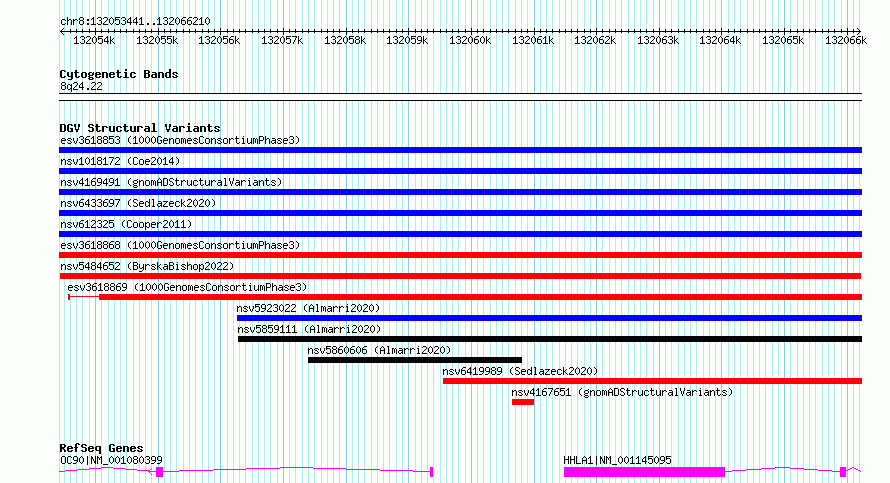Image resolution: width=890 pixels, height=483 pixels.
Task: Click ruler position 132065k
Action: [783, 40]
